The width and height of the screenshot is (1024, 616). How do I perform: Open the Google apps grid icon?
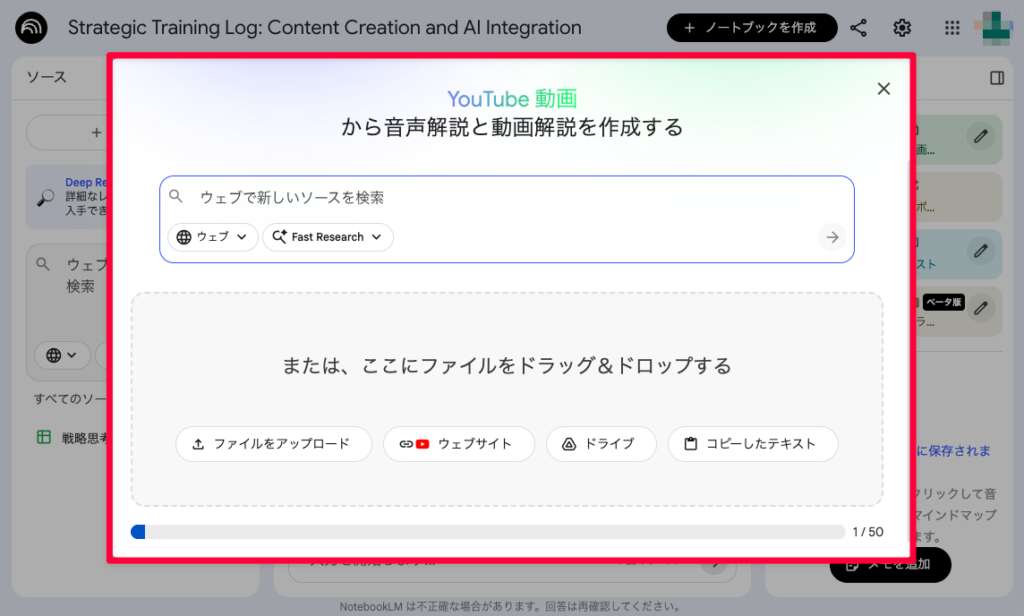coord(950,27)
